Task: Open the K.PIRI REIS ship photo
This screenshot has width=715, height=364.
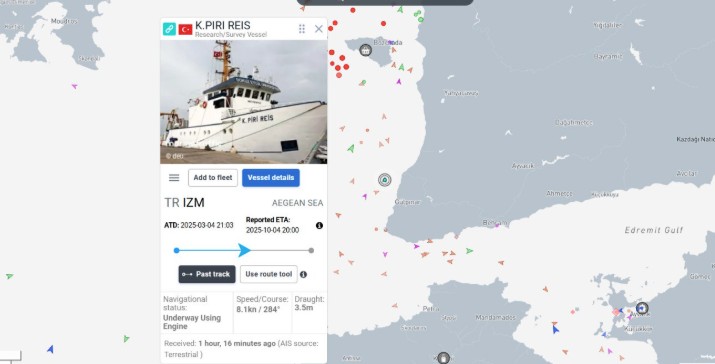Action: click(244, 102)
